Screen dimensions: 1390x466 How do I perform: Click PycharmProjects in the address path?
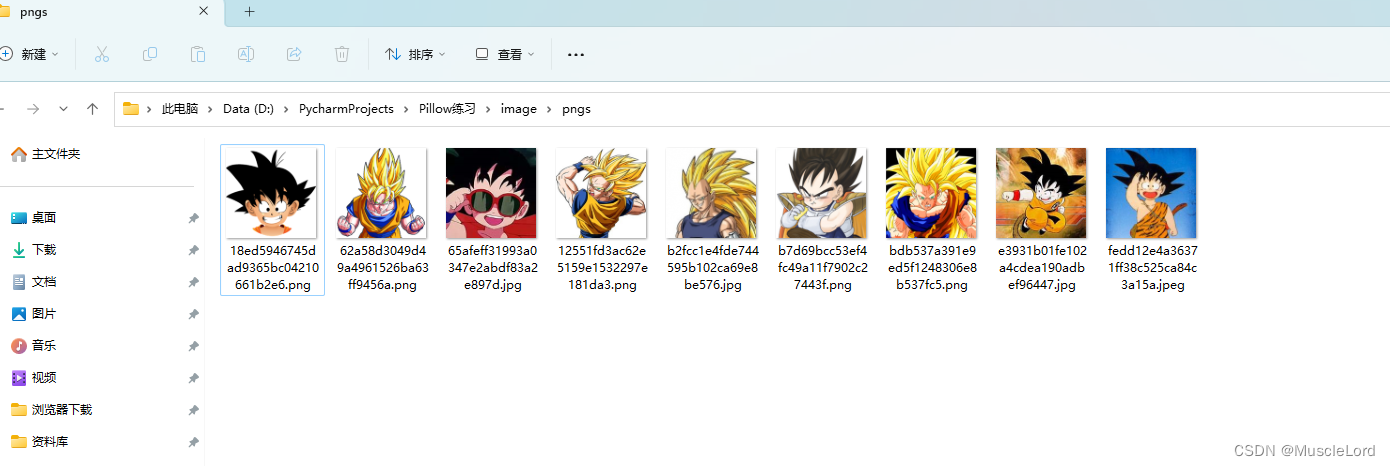coord(346,109)
